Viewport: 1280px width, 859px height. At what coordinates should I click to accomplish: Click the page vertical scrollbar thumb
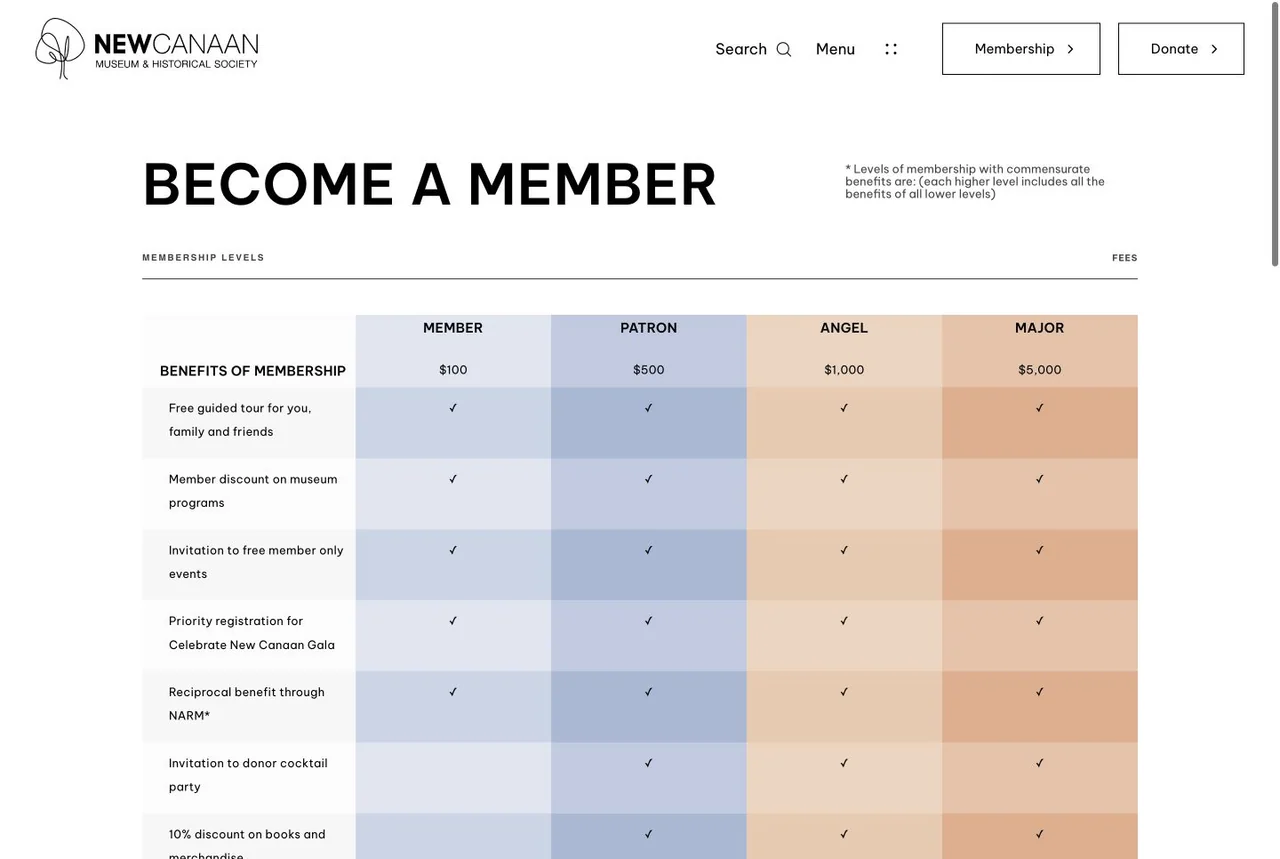1275,134
